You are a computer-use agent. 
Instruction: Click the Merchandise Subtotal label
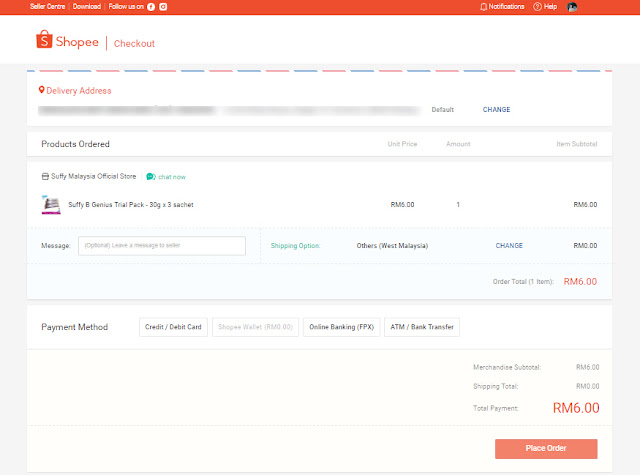[507, 367]
